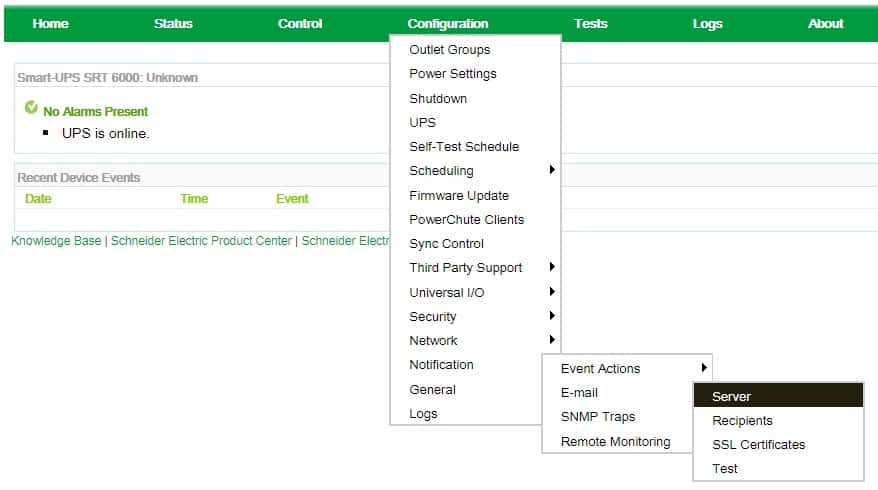Click the Event column header

(x=292, y=199)
